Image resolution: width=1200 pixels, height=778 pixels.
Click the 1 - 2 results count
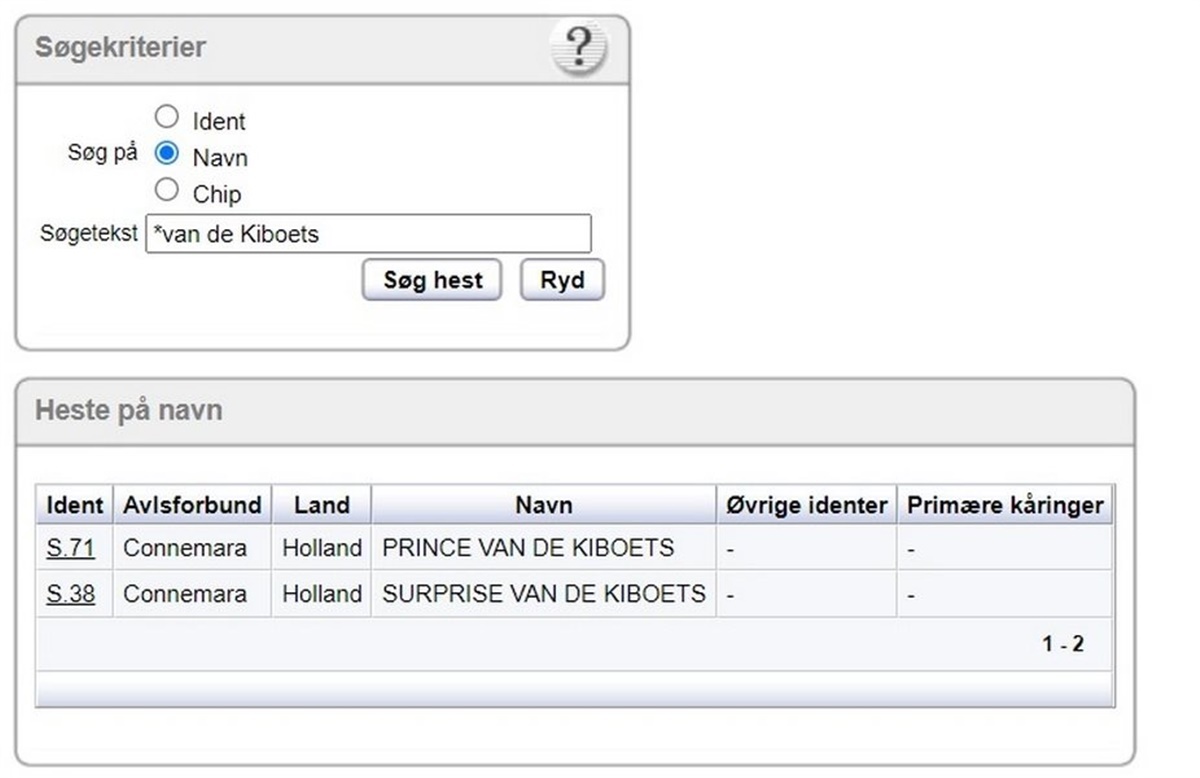click(1062, 644)
